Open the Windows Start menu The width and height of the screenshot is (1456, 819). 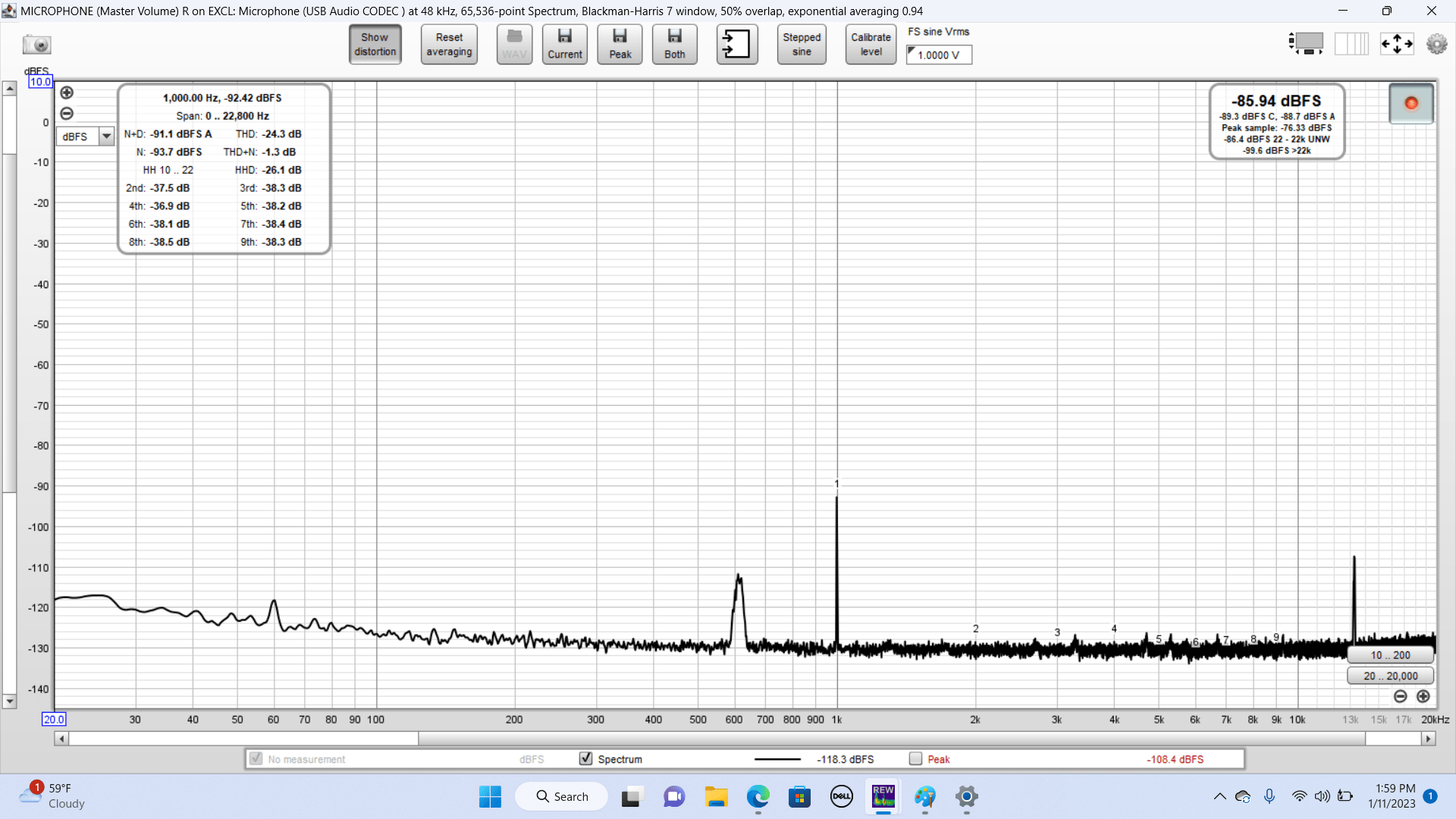pos(490,796)
